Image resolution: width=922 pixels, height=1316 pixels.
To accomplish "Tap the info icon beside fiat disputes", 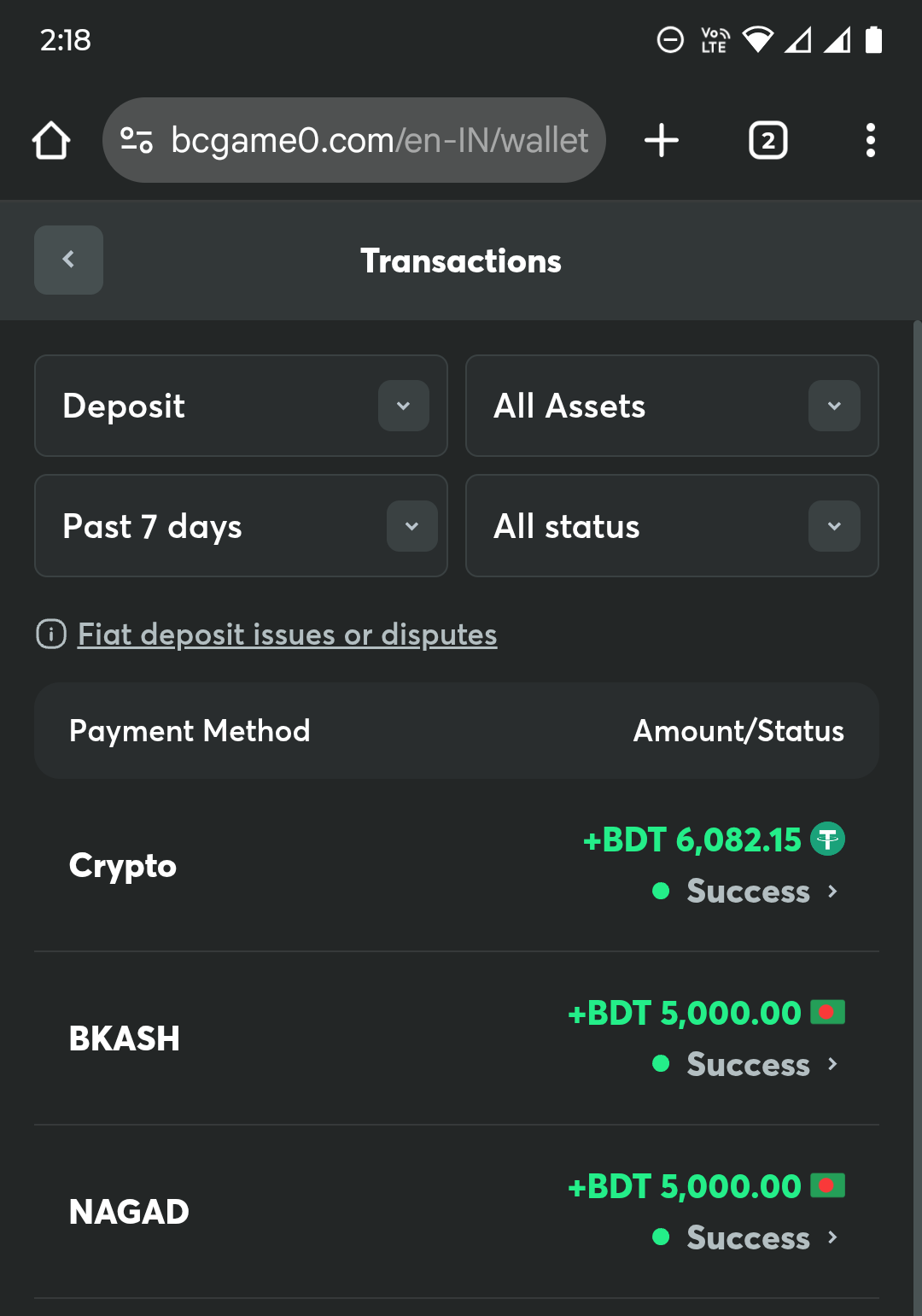I will tap(51, 635).
